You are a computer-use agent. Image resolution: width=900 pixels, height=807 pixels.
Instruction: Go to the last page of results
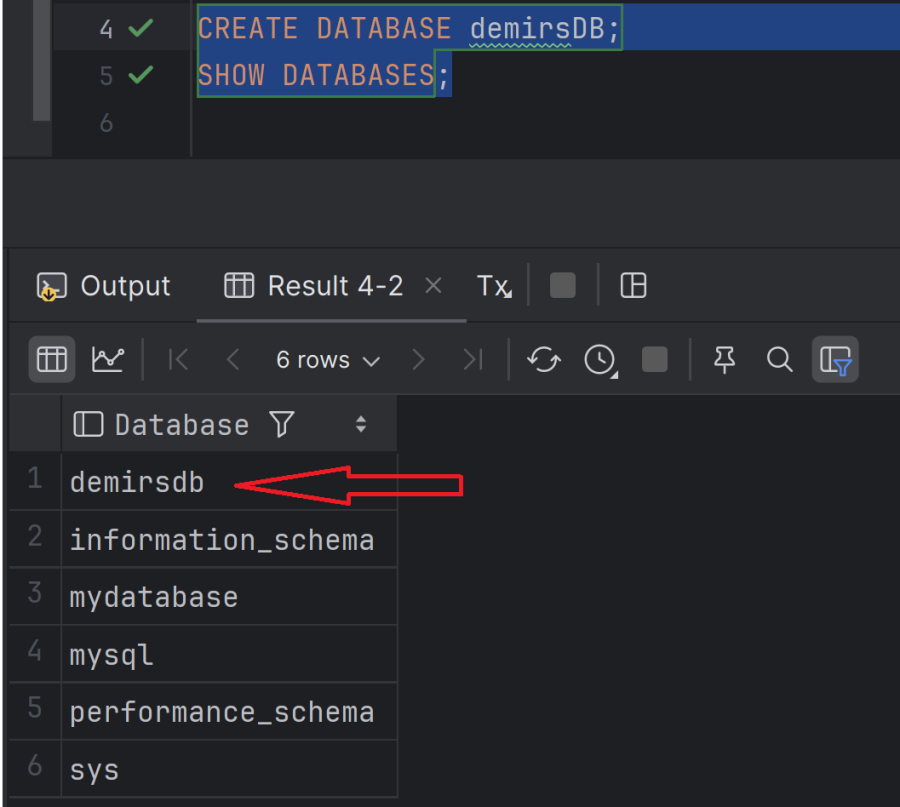(473, 360)
